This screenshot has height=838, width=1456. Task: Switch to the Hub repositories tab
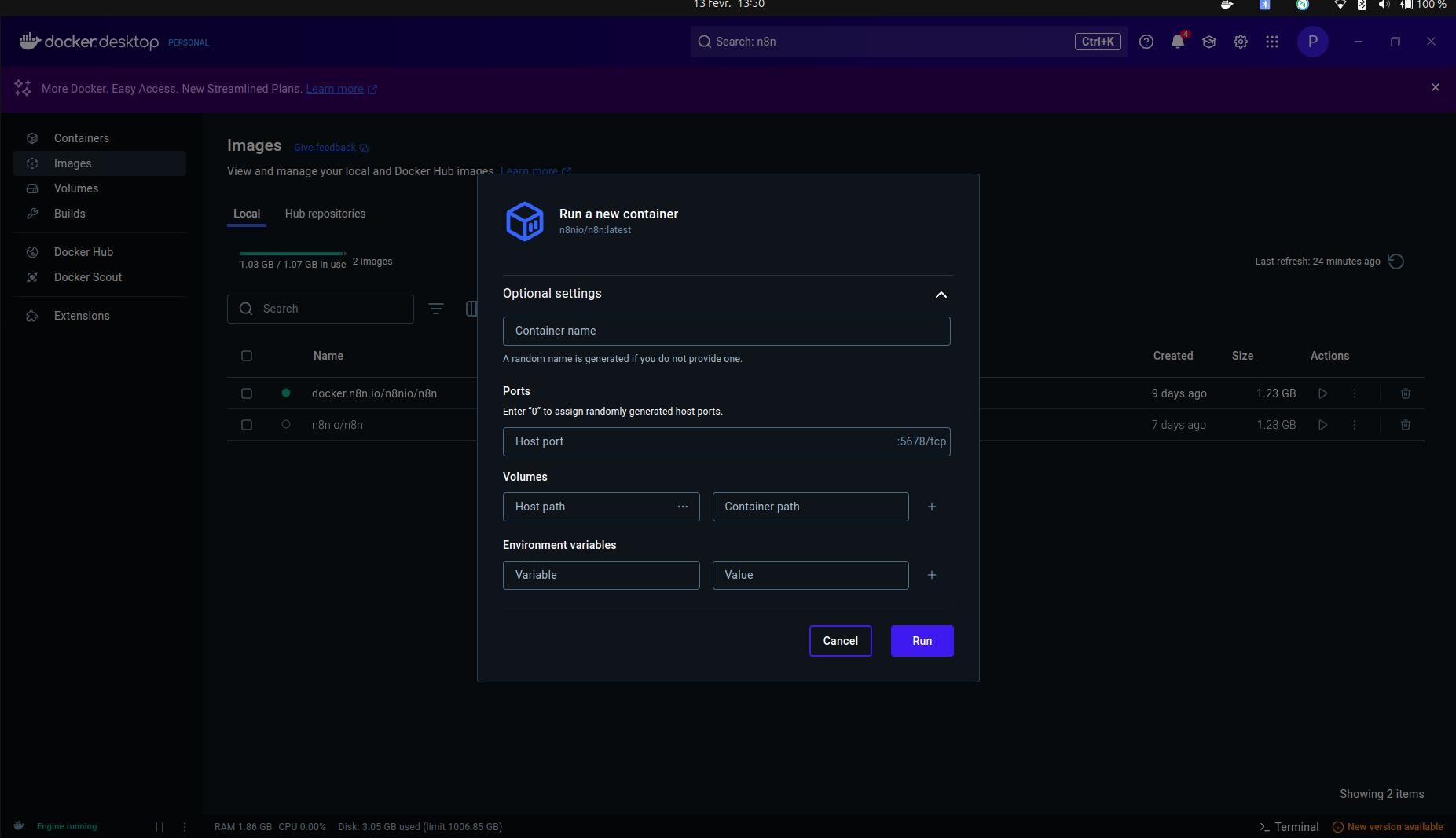coord(325,214)
